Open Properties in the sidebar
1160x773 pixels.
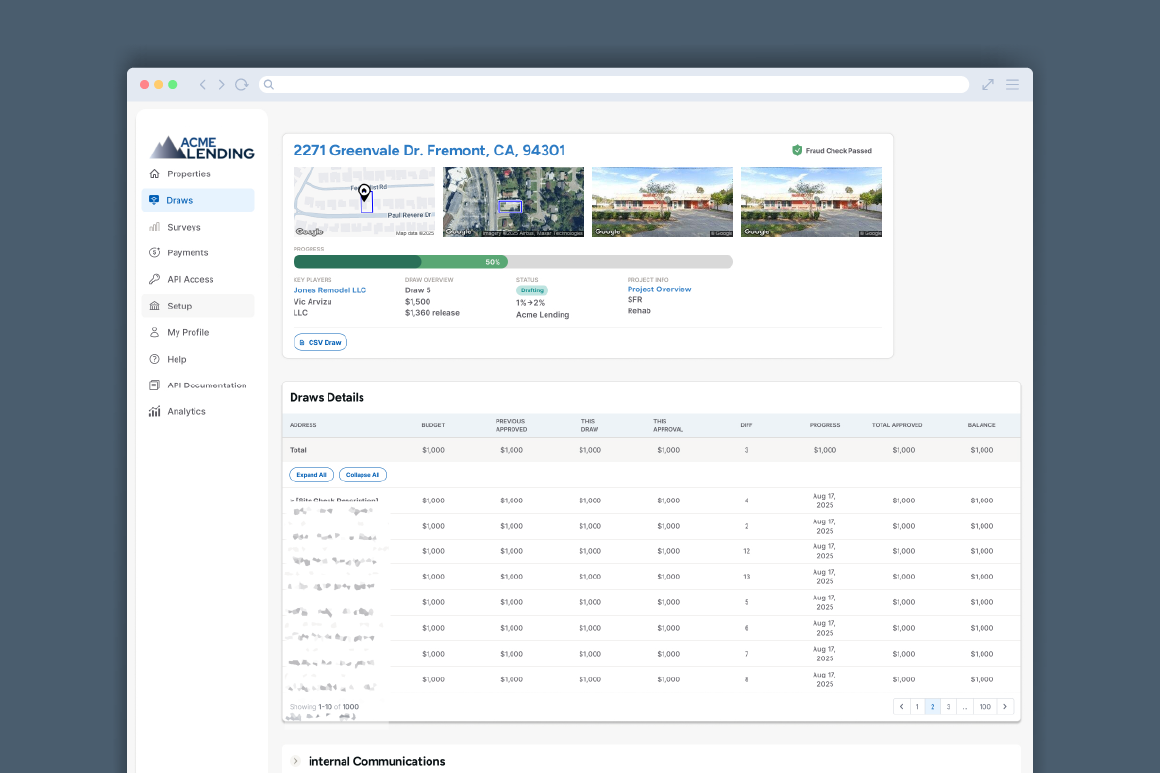coord(189,174)
